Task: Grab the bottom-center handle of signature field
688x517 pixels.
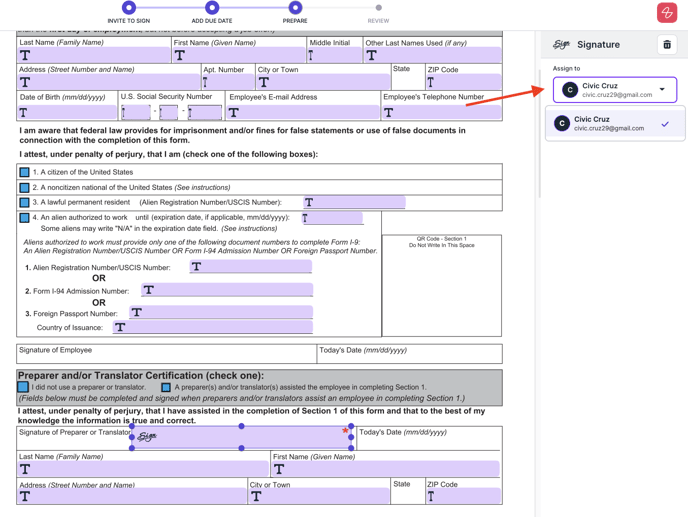Action: pyautogui.click(x=241, y=448)
